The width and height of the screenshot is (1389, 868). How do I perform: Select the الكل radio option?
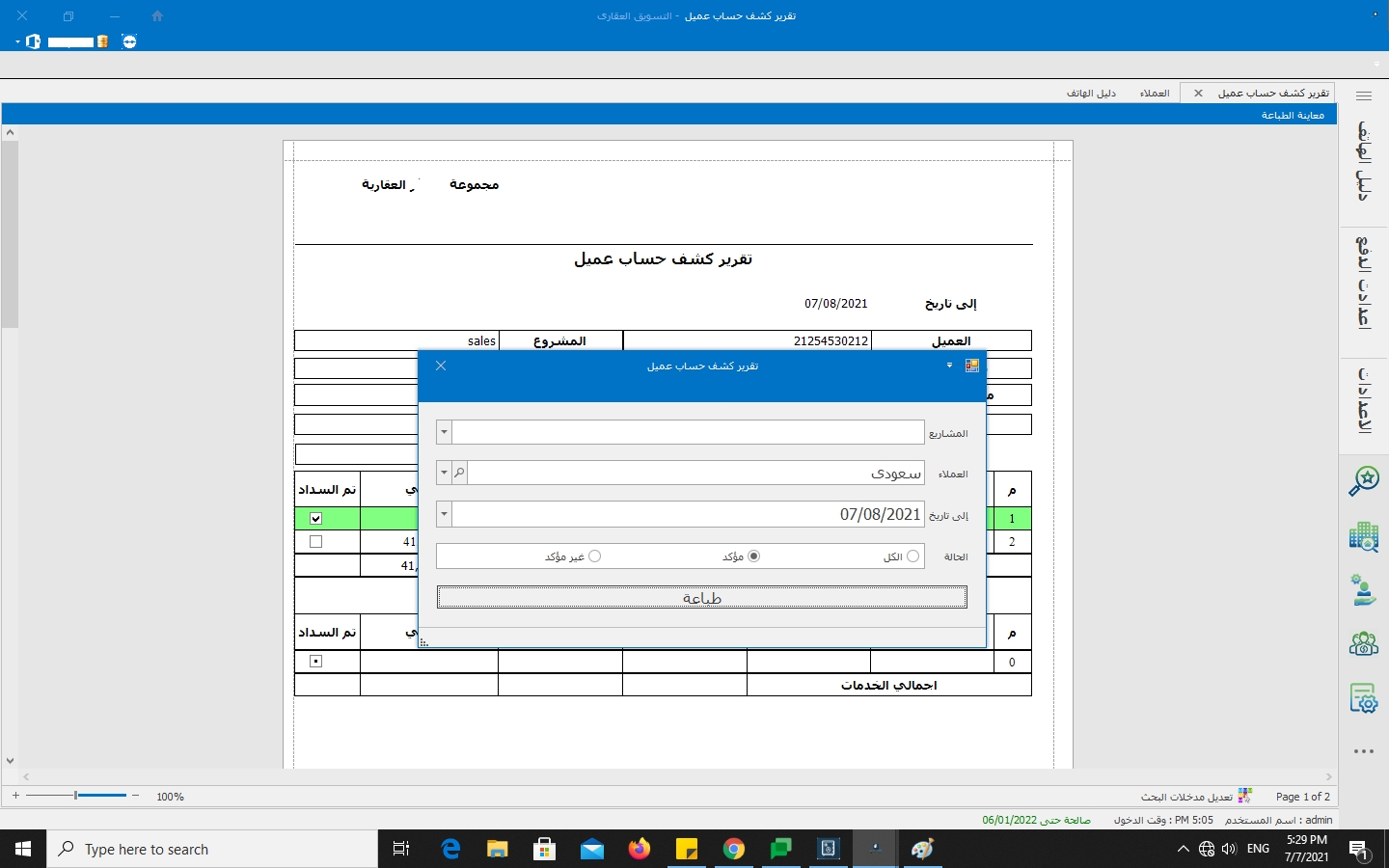click(912, 556)
